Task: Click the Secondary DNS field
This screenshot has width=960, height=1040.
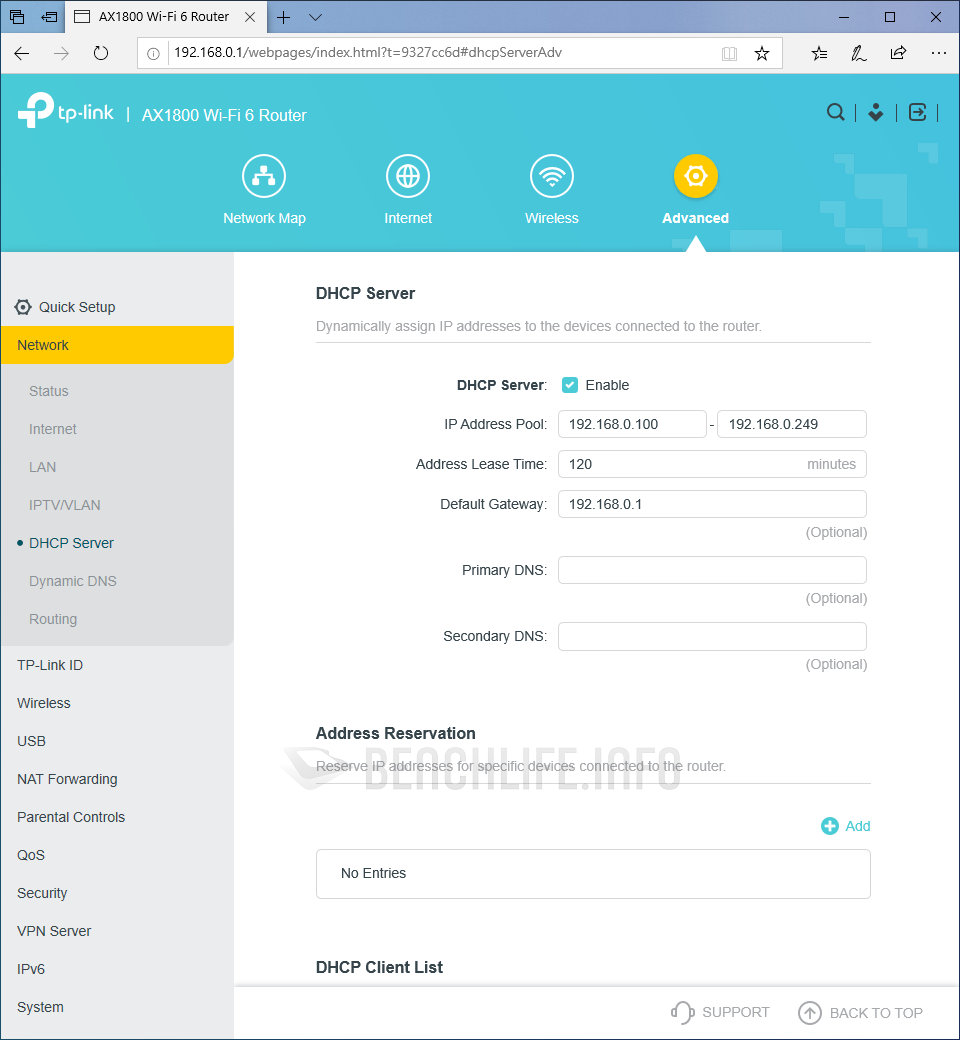Action: pyautogui.click(x=712, y=637)
